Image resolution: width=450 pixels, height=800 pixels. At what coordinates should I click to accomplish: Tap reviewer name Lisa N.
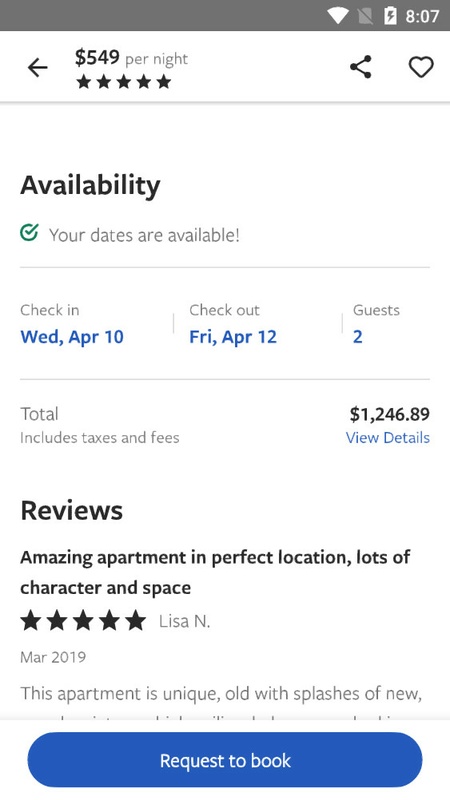click(x=185, y=621)
